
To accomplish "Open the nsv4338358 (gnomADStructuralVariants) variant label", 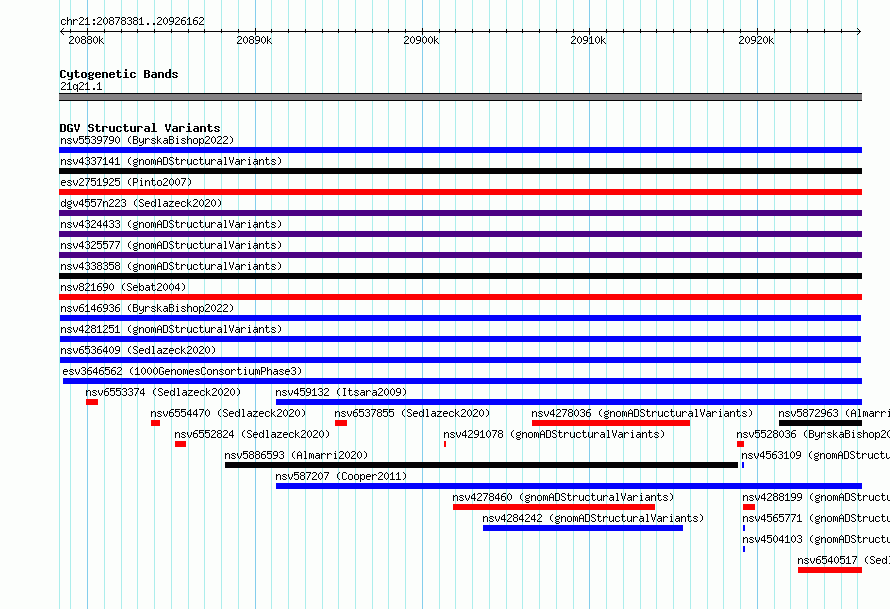I will (171, 266).
